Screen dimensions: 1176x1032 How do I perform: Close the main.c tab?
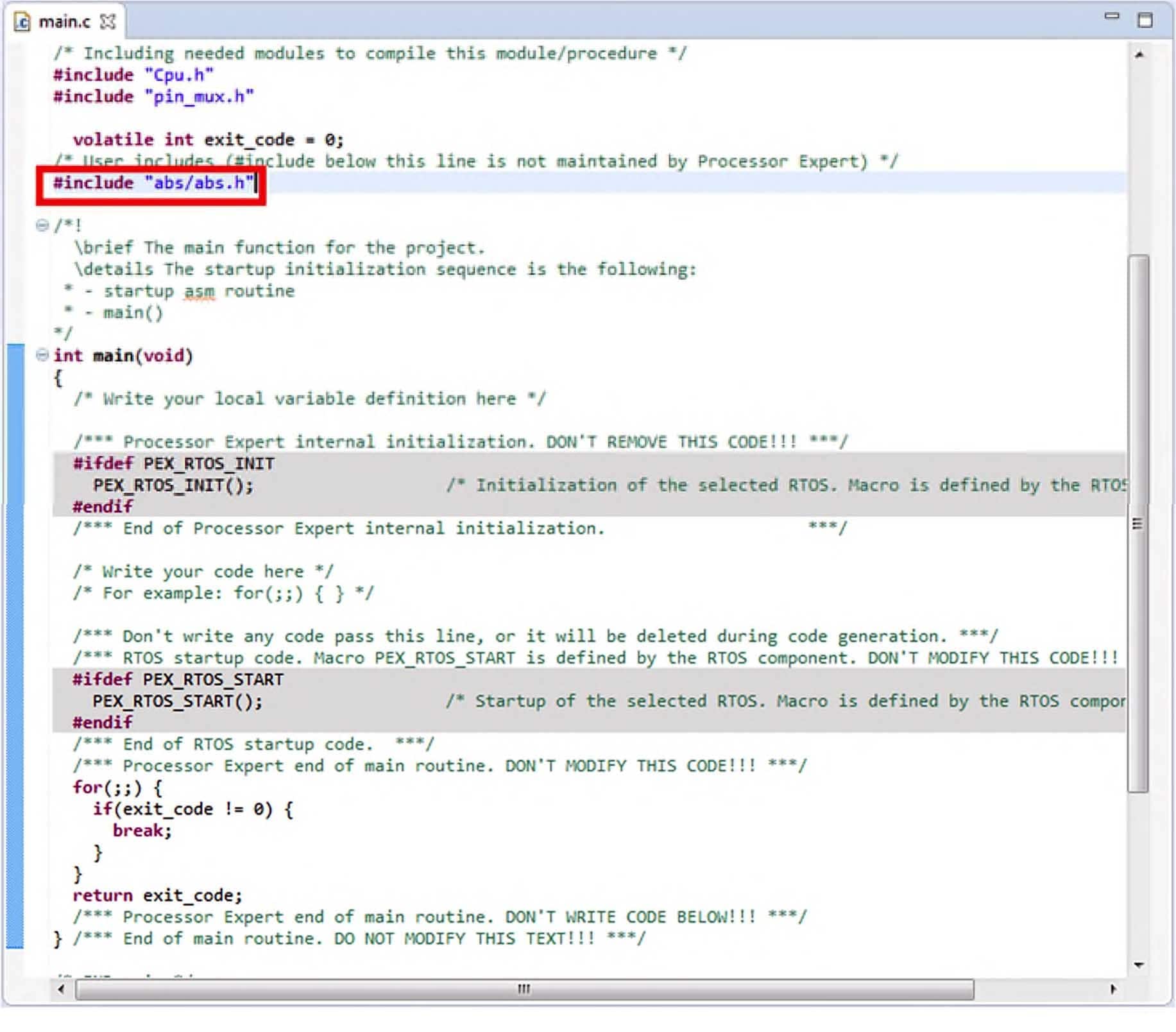coord(108,22)
